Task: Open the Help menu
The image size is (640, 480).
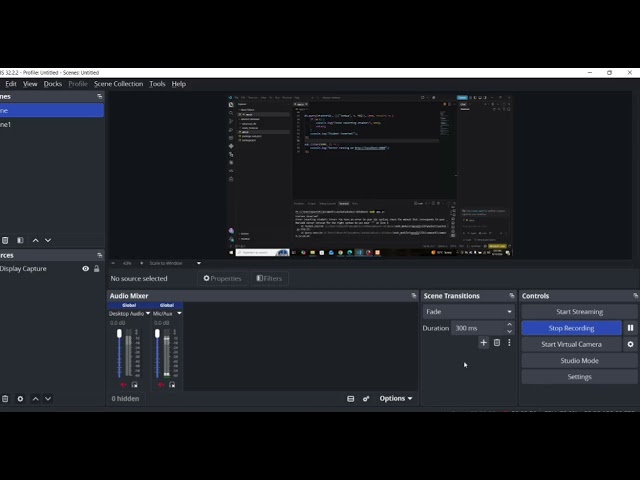Action: point(179,84)
